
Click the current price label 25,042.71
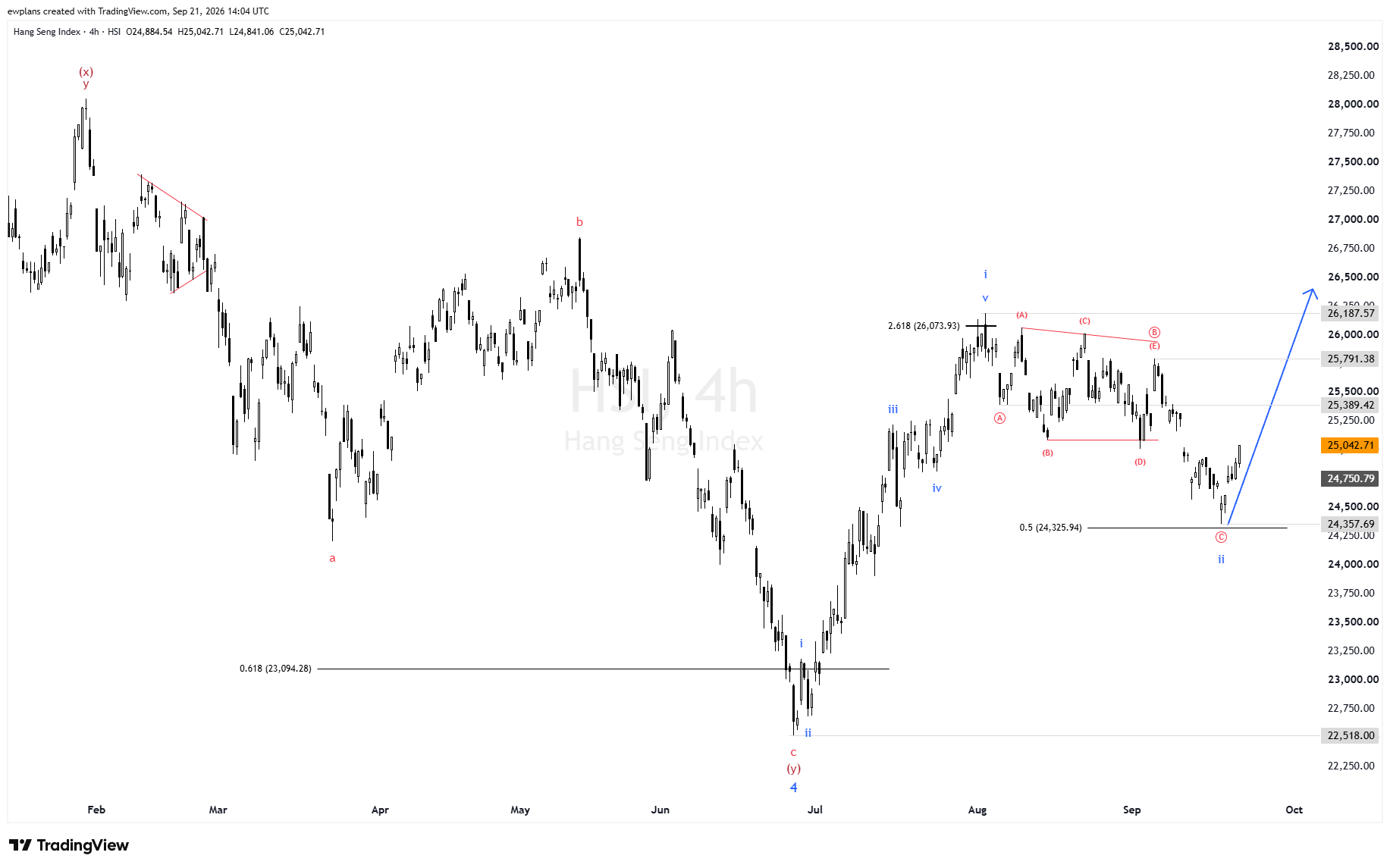click(1350, 445)
